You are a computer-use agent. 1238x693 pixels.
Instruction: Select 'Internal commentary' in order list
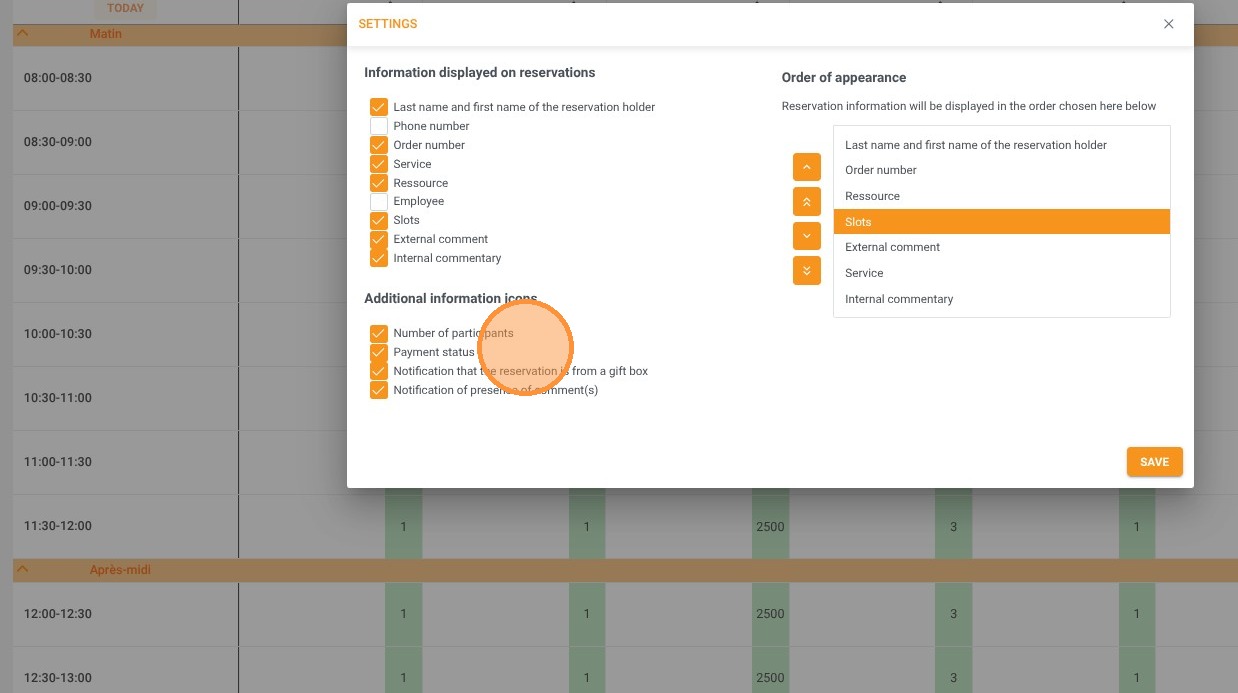pyautogui.click(x=1001, y=299)
